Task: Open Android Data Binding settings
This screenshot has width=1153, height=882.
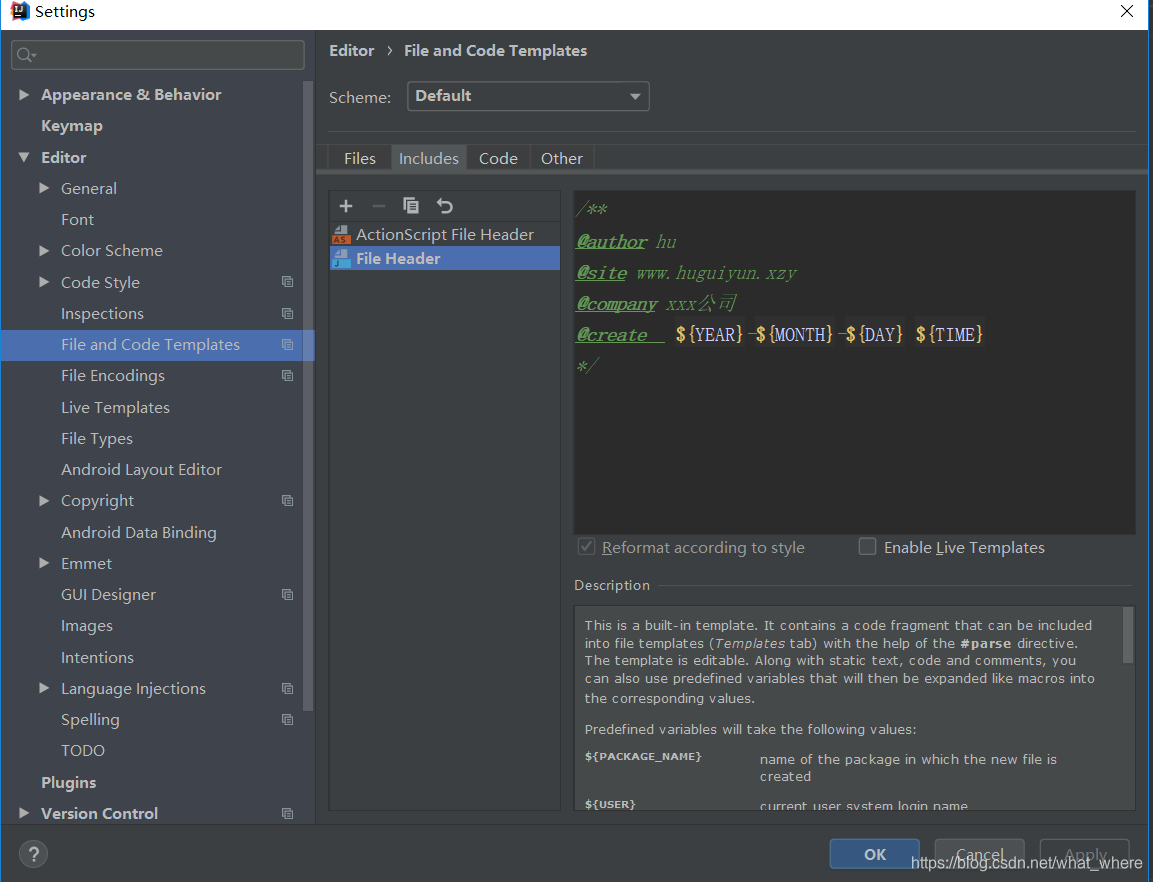Action: [x=139, y=532]
